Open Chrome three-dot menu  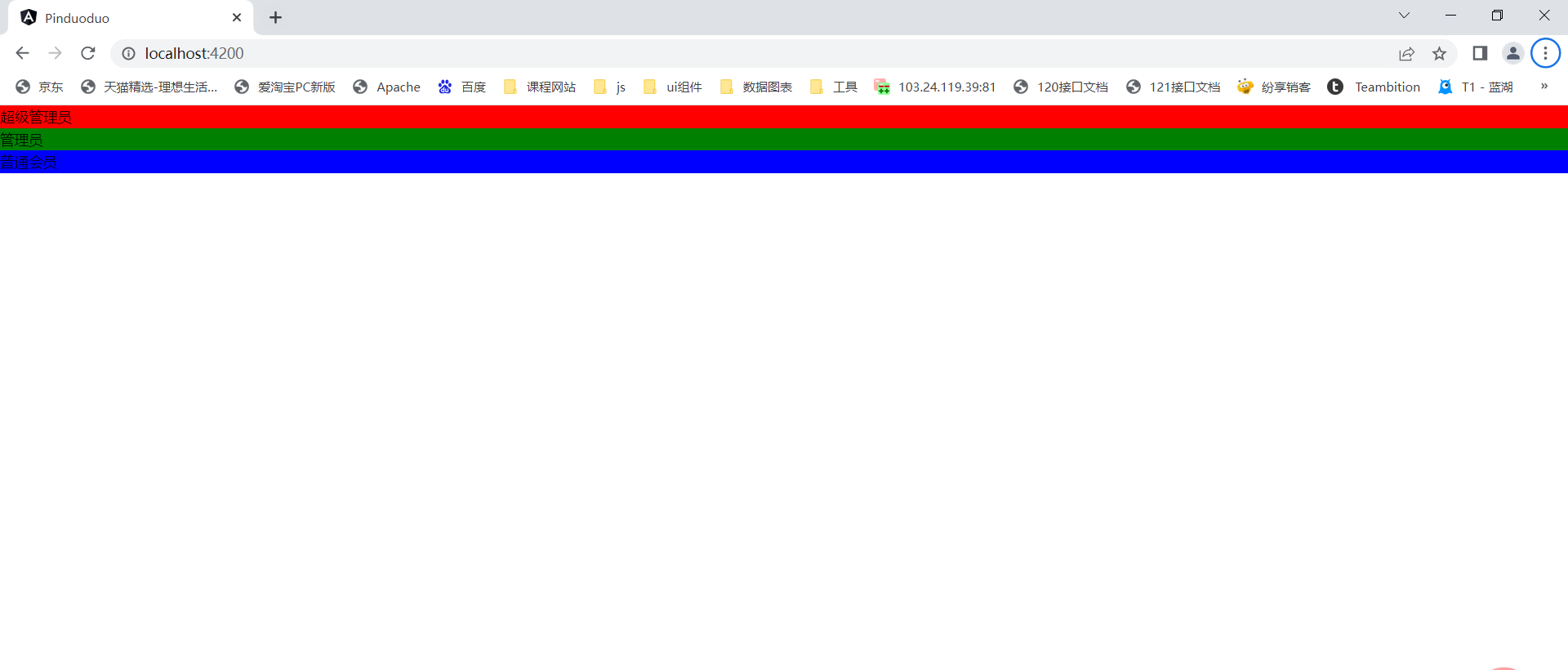coord(1545,53)
